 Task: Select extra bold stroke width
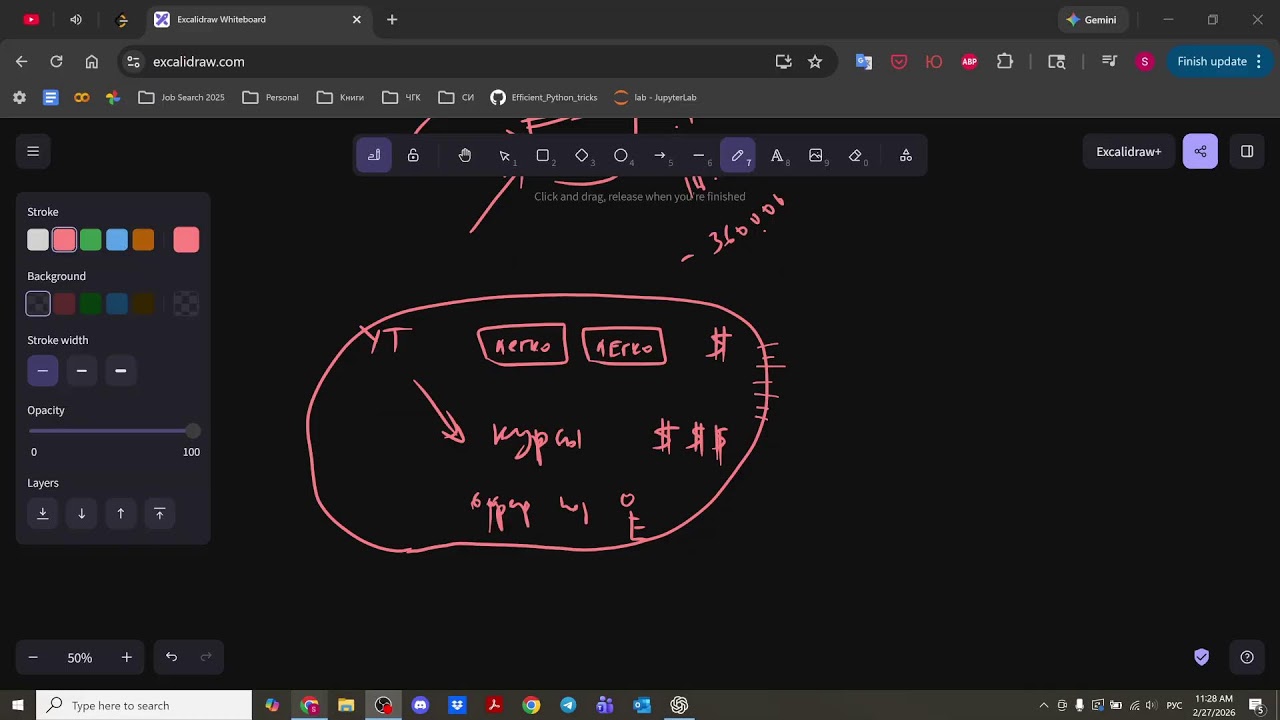121,371
